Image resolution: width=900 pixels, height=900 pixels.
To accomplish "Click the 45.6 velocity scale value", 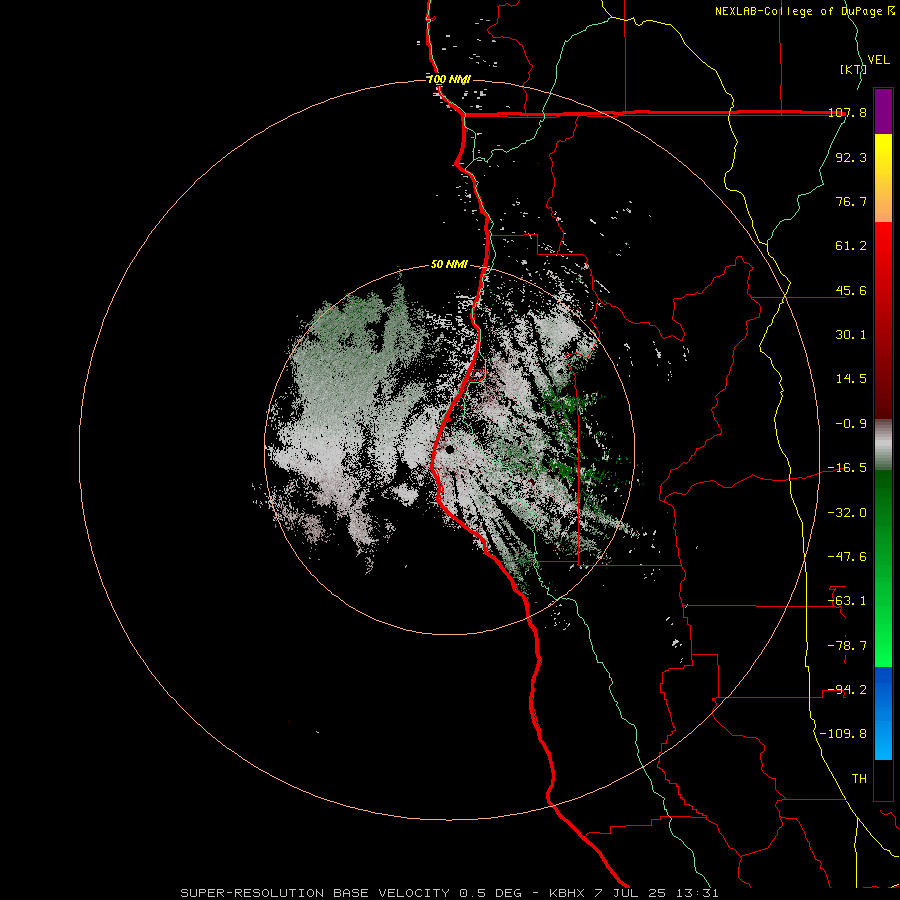I will coord(851,290).
